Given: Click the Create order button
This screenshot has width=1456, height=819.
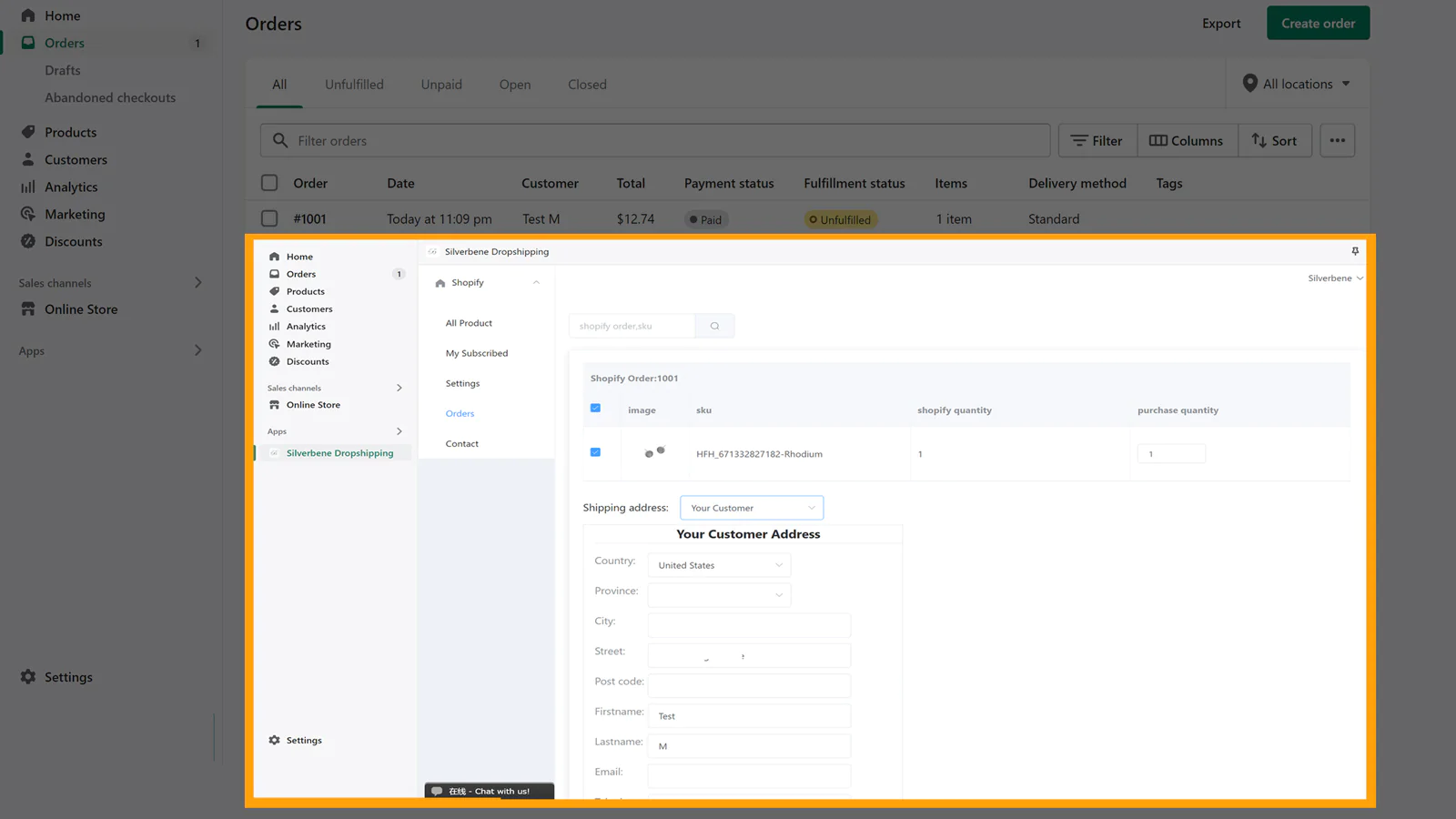Looking at the screenshot, I should (x=1318, y=24).
